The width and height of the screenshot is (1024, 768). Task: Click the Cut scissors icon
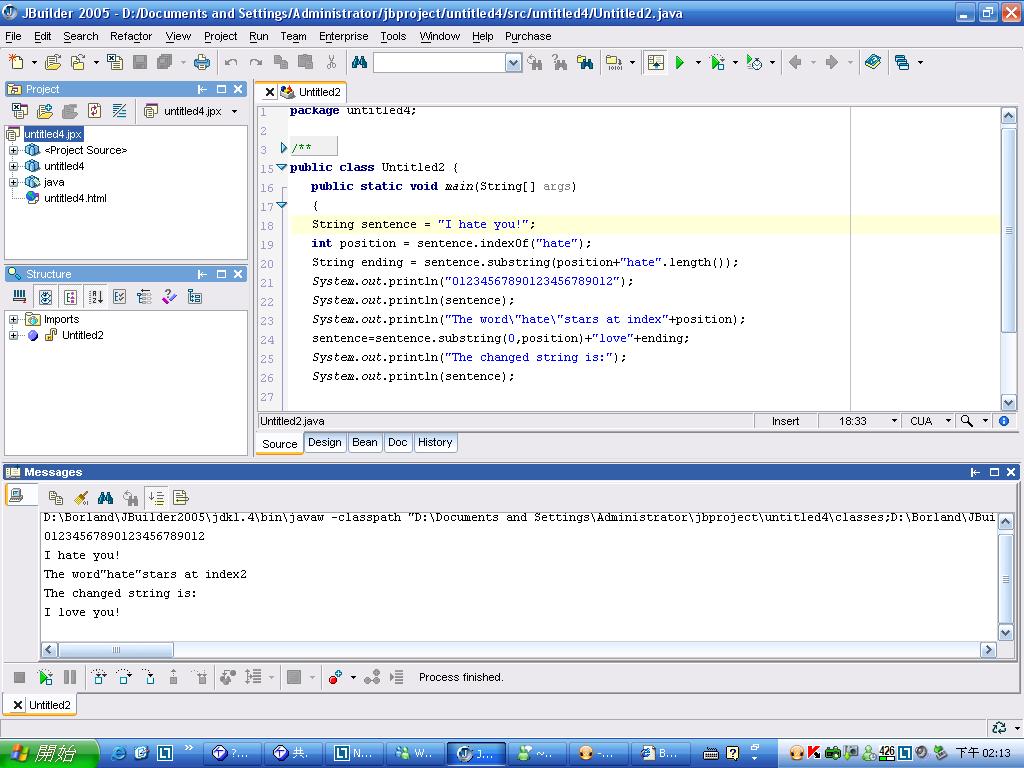click(331, 62)
